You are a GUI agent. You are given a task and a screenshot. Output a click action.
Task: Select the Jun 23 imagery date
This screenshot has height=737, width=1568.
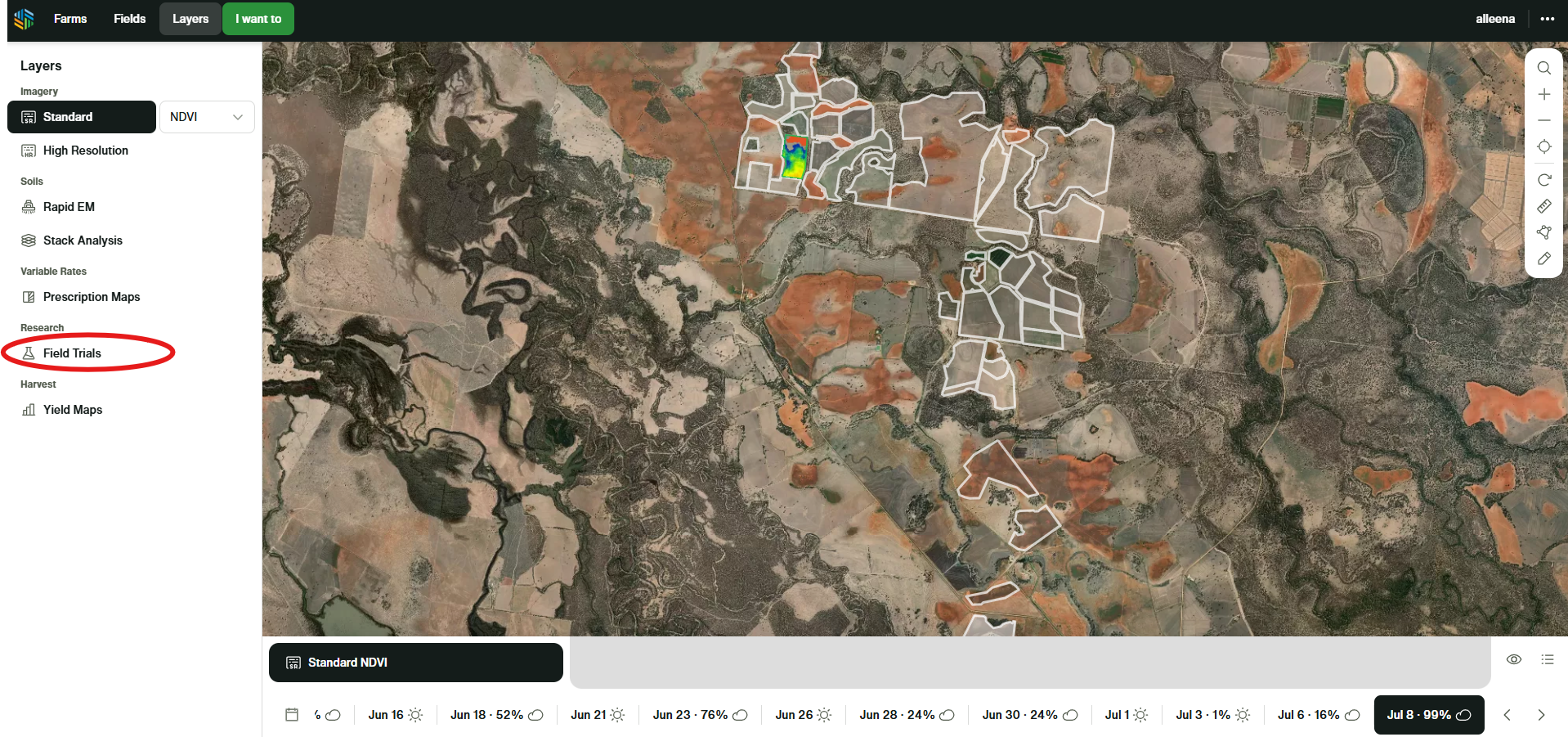699,715
